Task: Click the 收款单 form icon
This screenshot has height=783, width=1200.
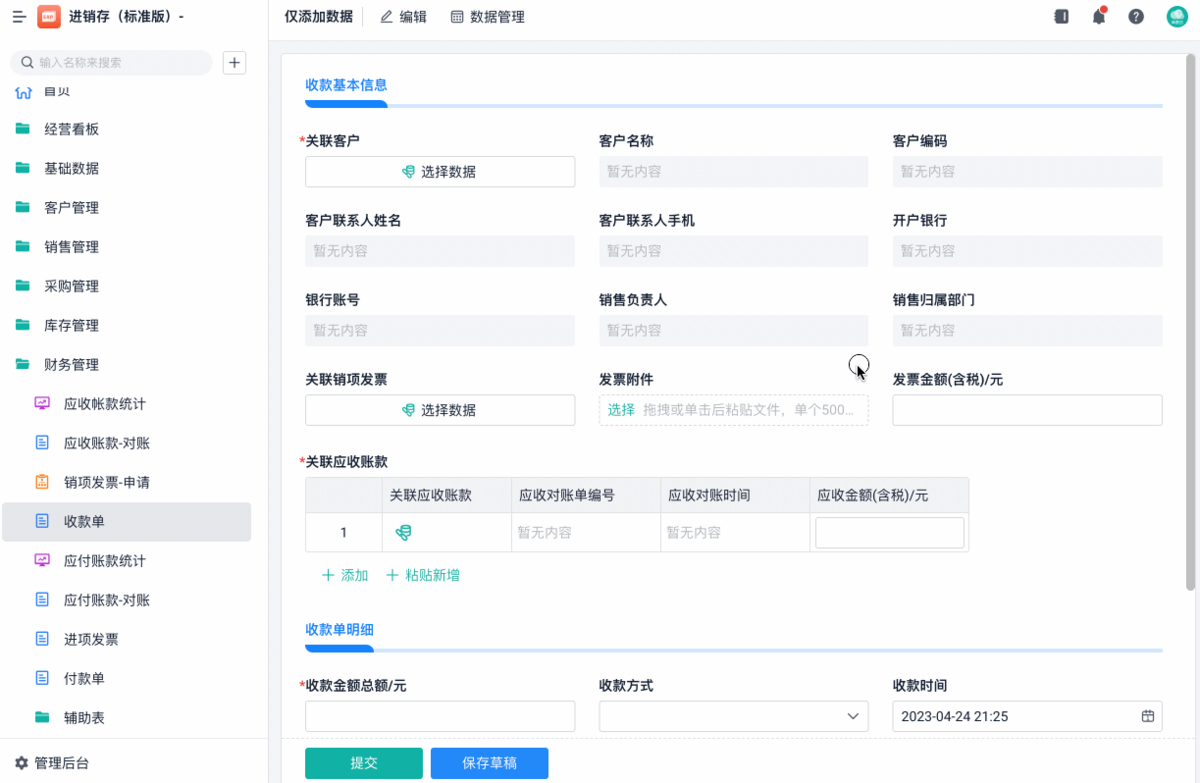Action: click(x=42, y=521)
